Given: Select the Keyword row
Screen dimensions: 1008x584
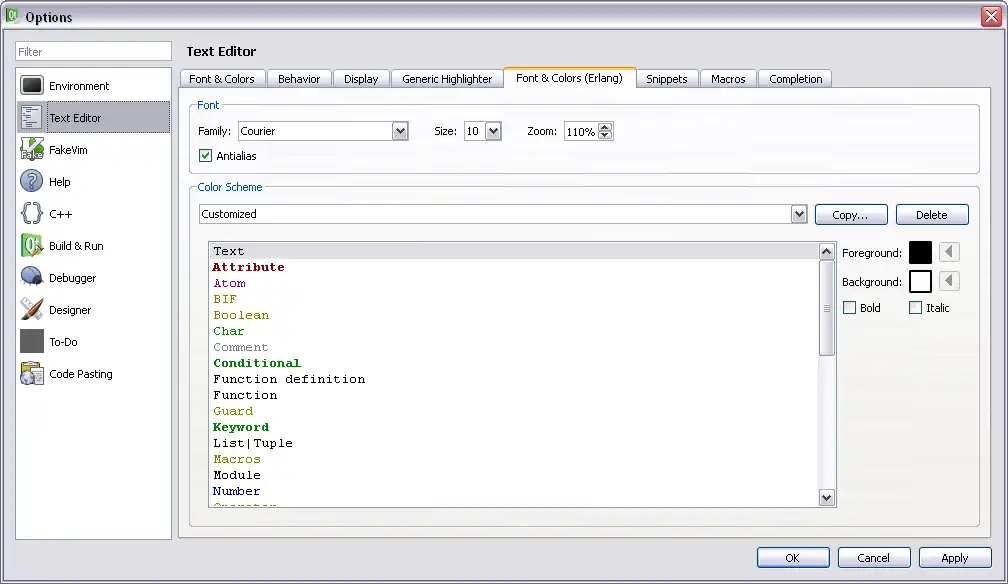Looking at the screenshot, I should [514, 427].
